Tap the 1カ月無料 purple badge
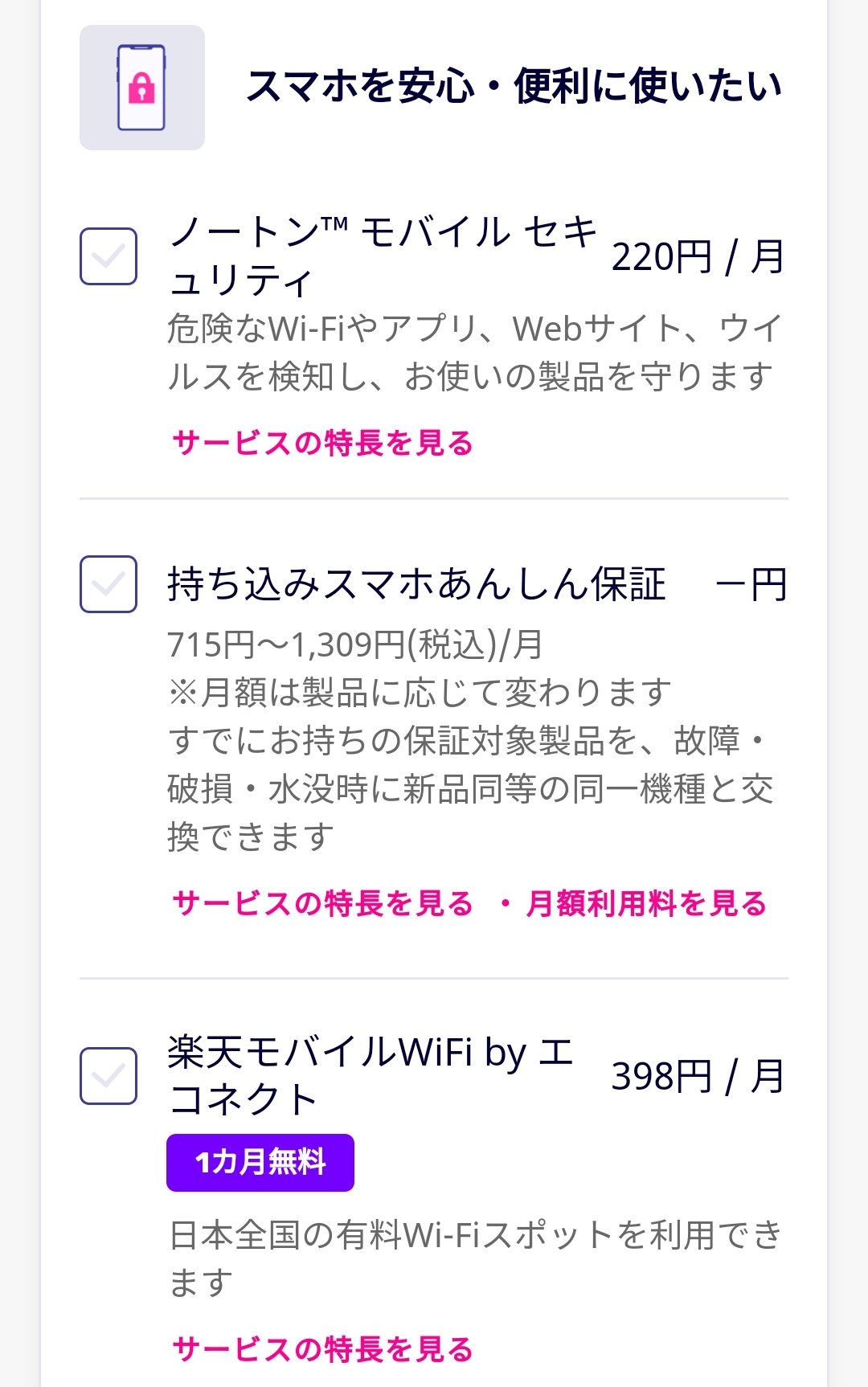 tap(260, 1162)
